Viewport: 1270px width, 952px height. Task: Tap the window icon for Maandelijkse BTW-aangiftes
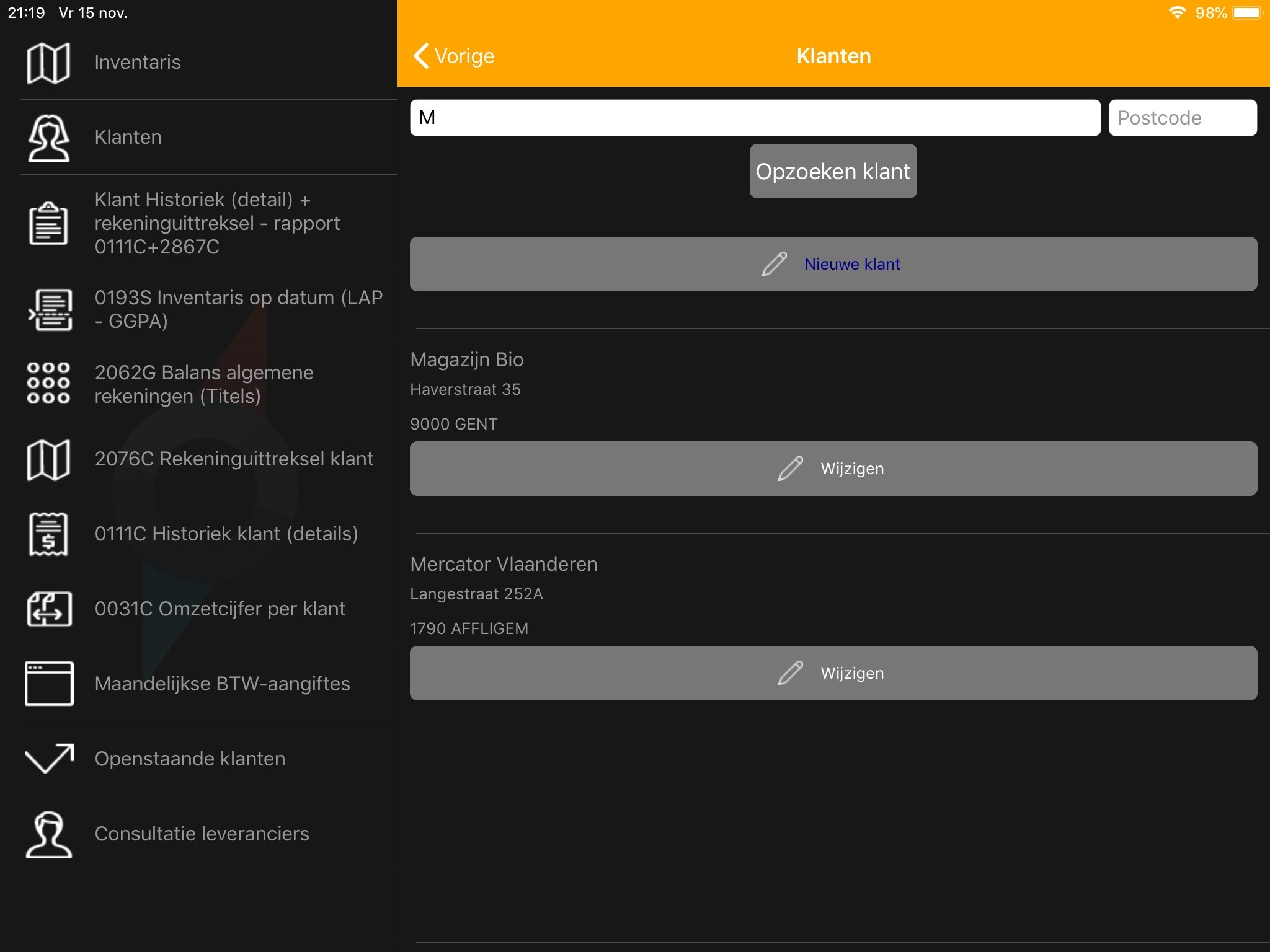[50, 684]
